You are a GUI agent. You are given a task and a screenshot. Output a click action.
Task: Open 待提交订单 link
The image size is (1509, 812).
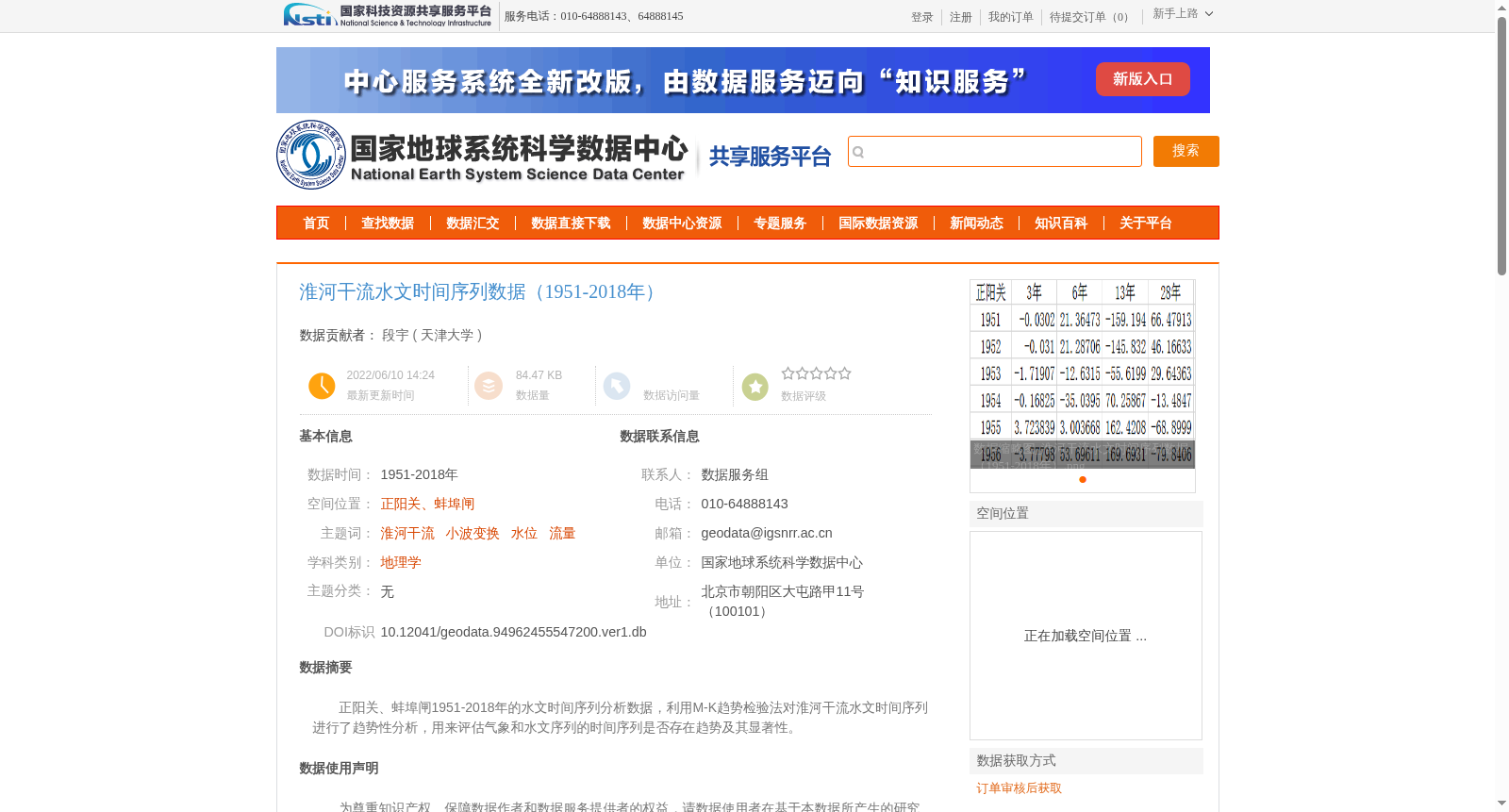tap(1091, 17)
